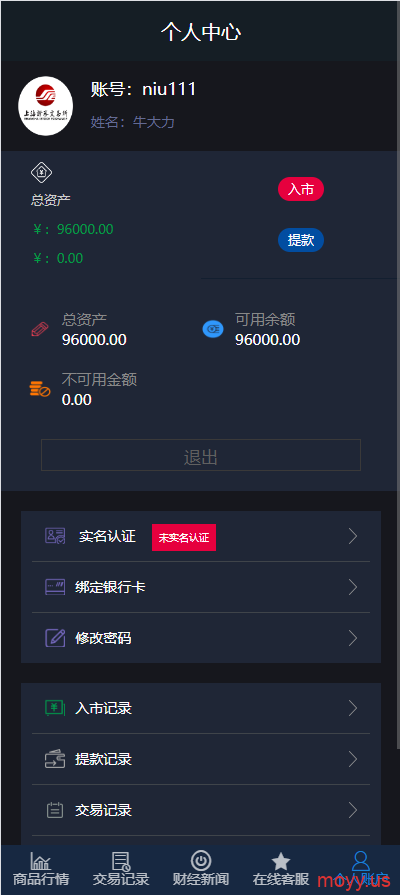400x895 pixels.
Task: Click the ID card icon for 实名认证
Action: pyautogui.click(x=55, y=536)
